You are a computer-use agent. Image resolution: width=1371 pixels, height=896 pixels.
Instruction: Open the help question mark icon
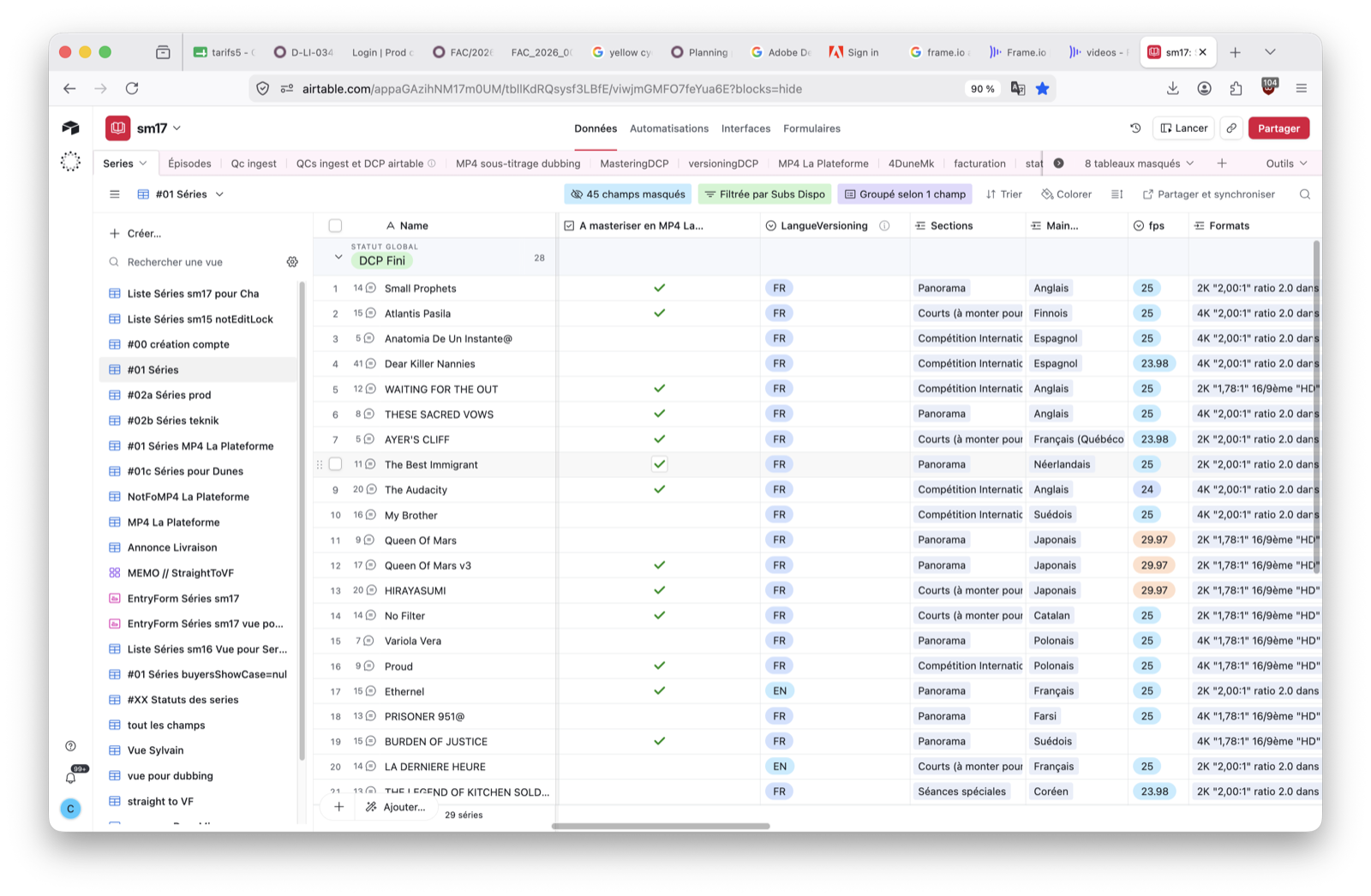(71, 746)
